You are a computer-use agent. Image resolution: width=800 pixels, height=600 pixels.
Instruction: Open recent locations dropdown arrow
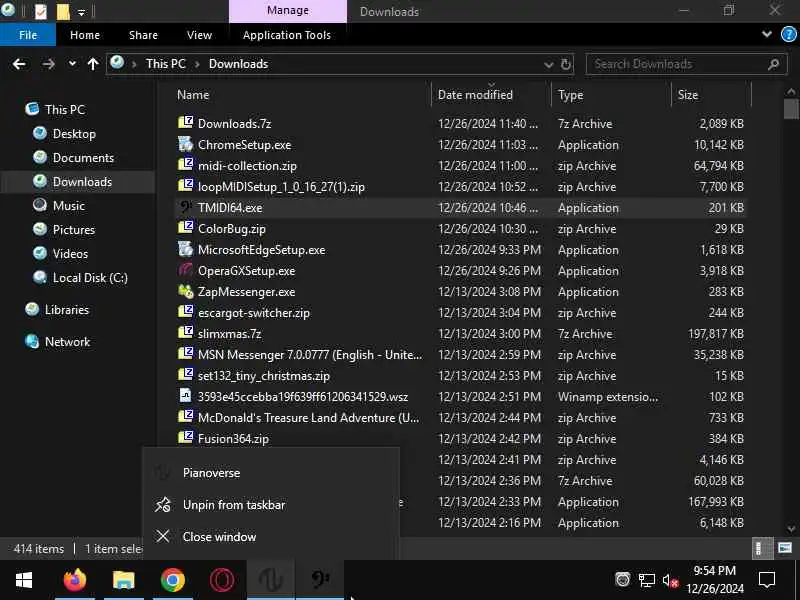pos(72,64)
